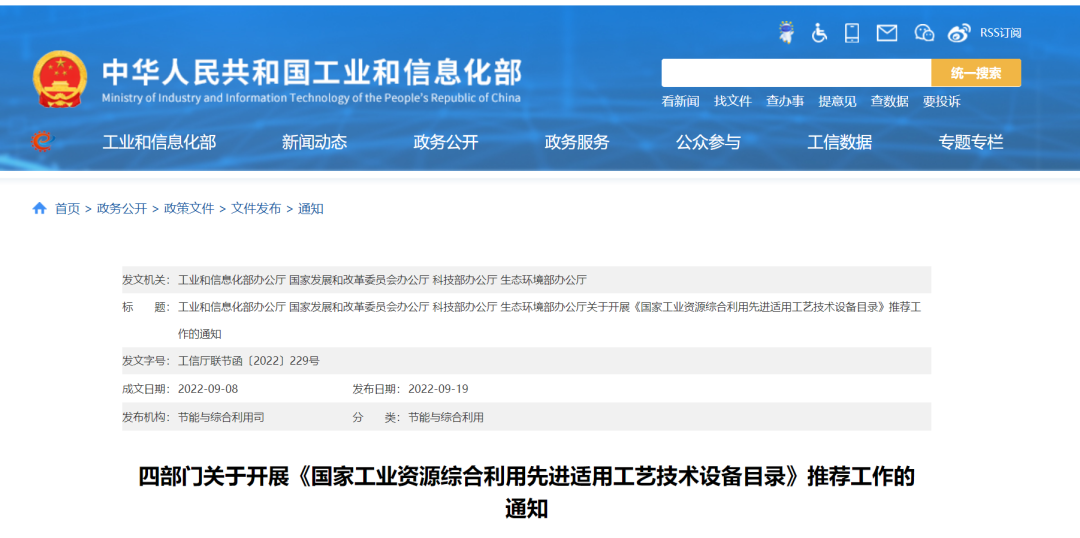Viewport: 1080px width, 538px height.
Task: Open the WeChat icon
Action: coord(924,32)
